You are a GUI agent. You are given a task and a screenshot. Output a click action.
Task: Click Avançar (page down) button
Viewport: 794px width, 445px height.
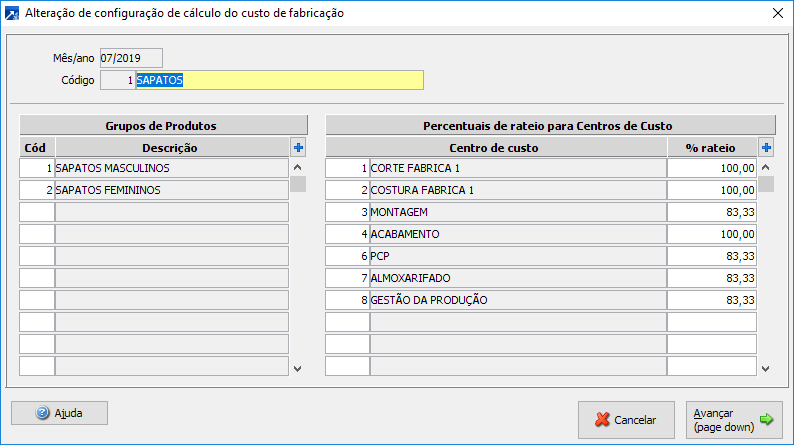(x=734, y=419)
